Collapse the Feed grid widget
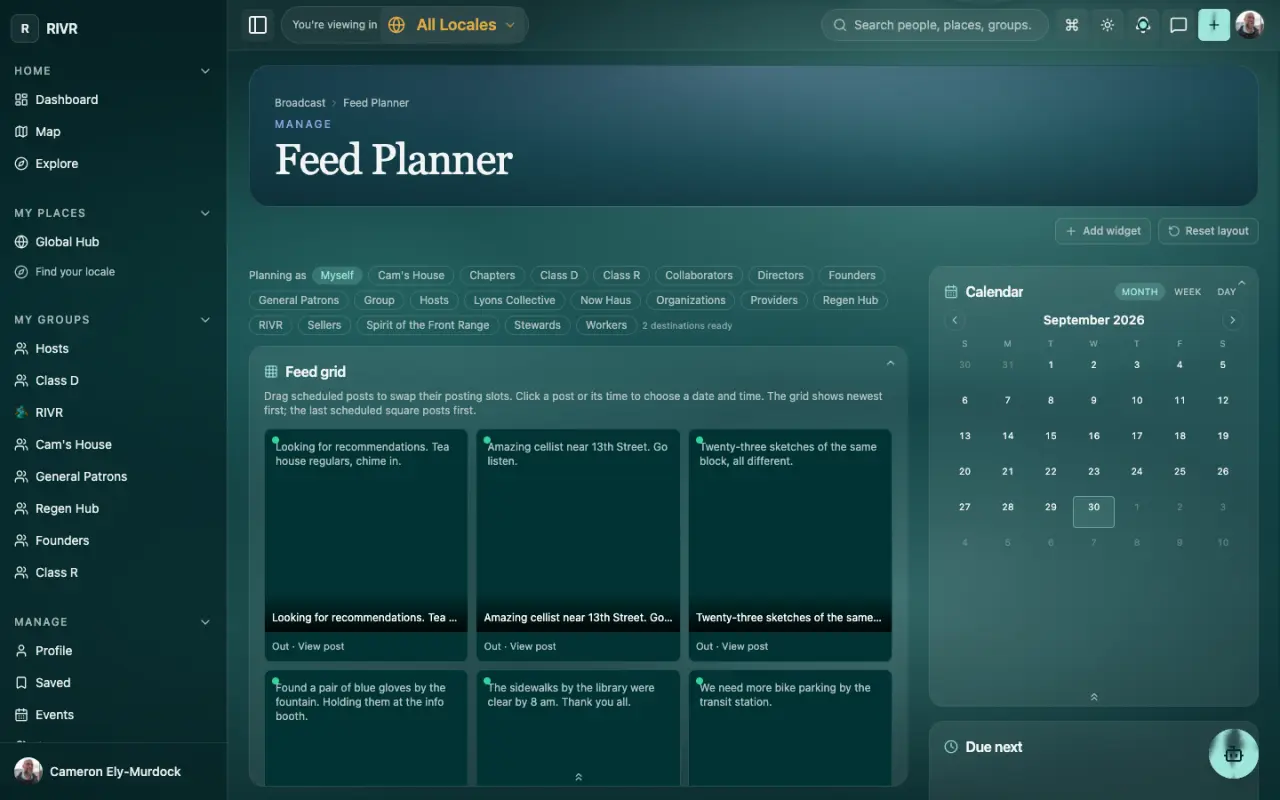Screen dimensions: 1280x800 tap(890, 363)
